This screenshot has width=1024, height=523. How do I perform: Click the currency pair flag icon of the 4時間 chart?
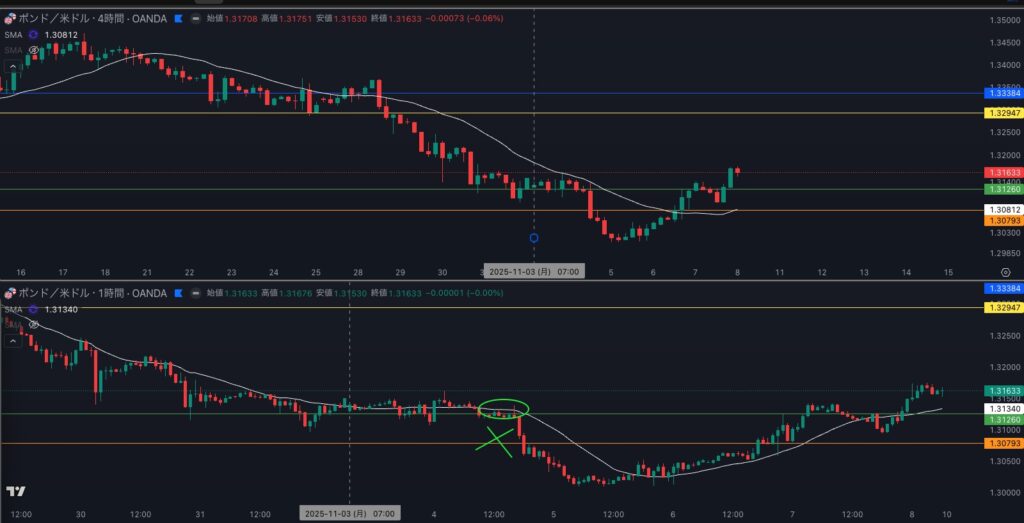10,18
